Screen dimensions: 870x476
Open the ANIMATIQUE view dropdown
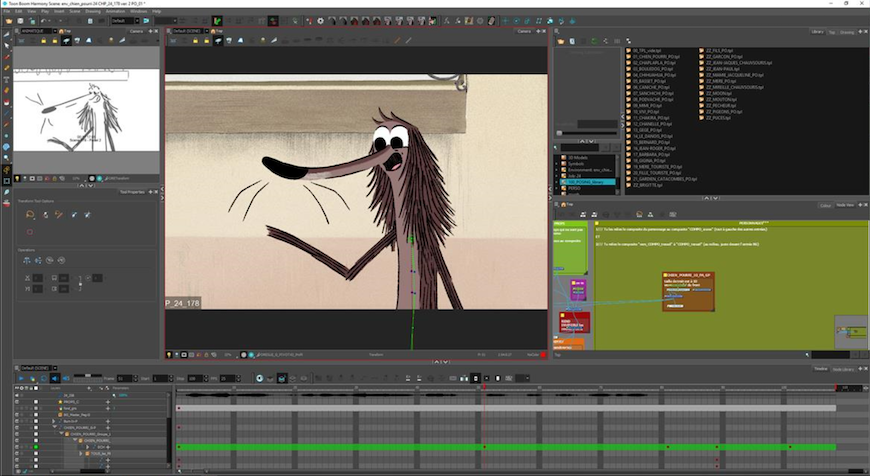pyautogui.click(x=55, y=31)
